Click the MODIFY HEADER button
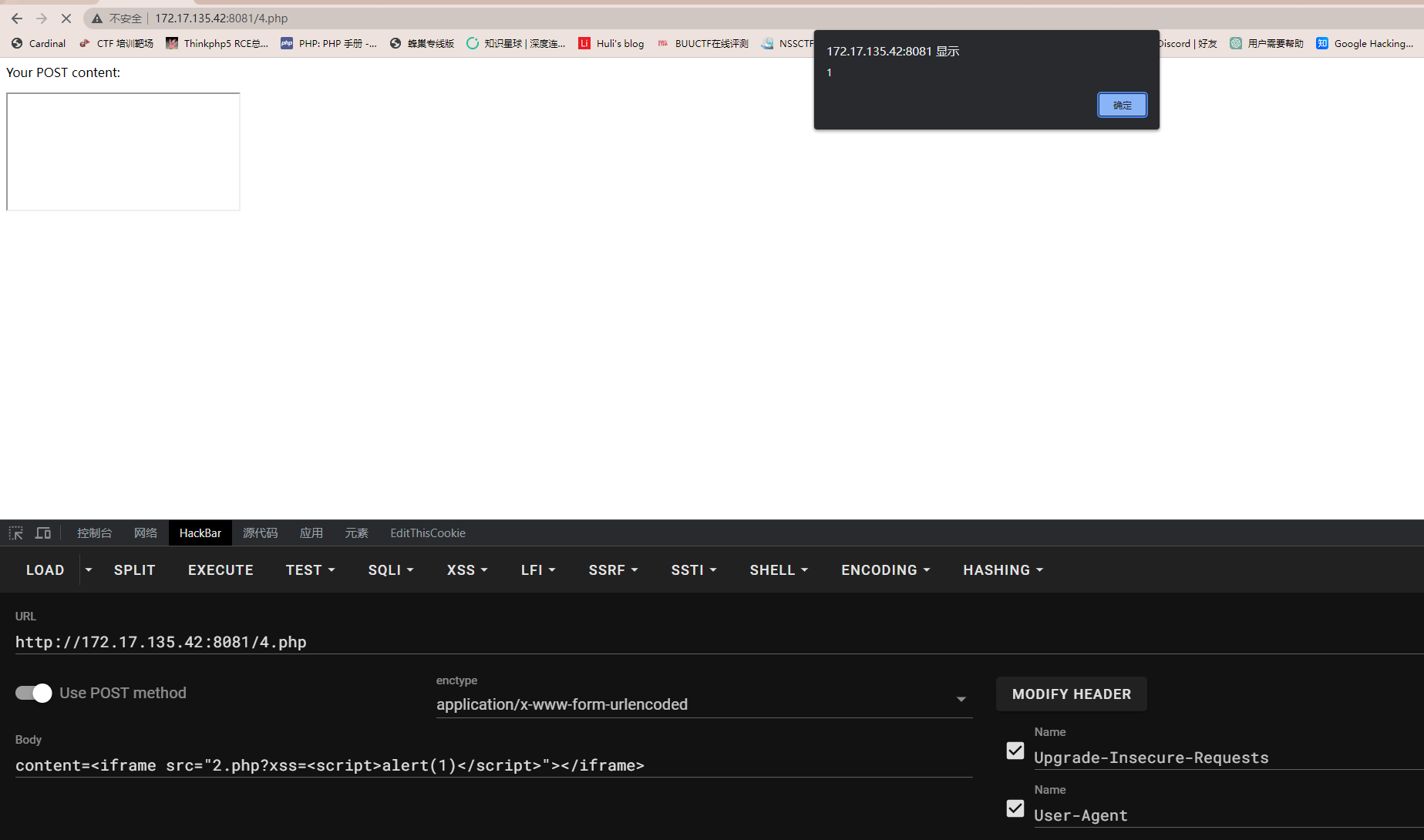1424x840 pixels. point(1071,694)
